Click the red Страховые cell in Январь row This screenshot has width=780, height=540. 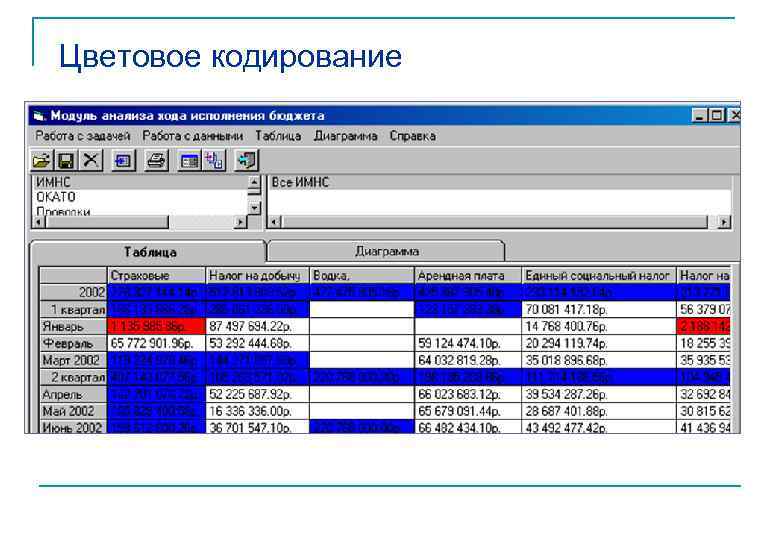coord(156,326)
